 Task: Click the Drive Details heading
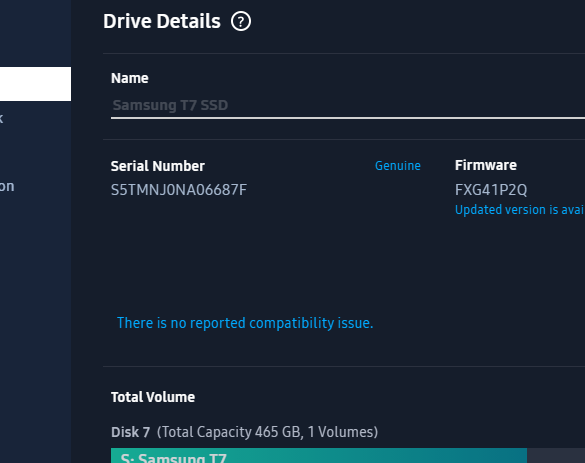(x=162, y=21)
